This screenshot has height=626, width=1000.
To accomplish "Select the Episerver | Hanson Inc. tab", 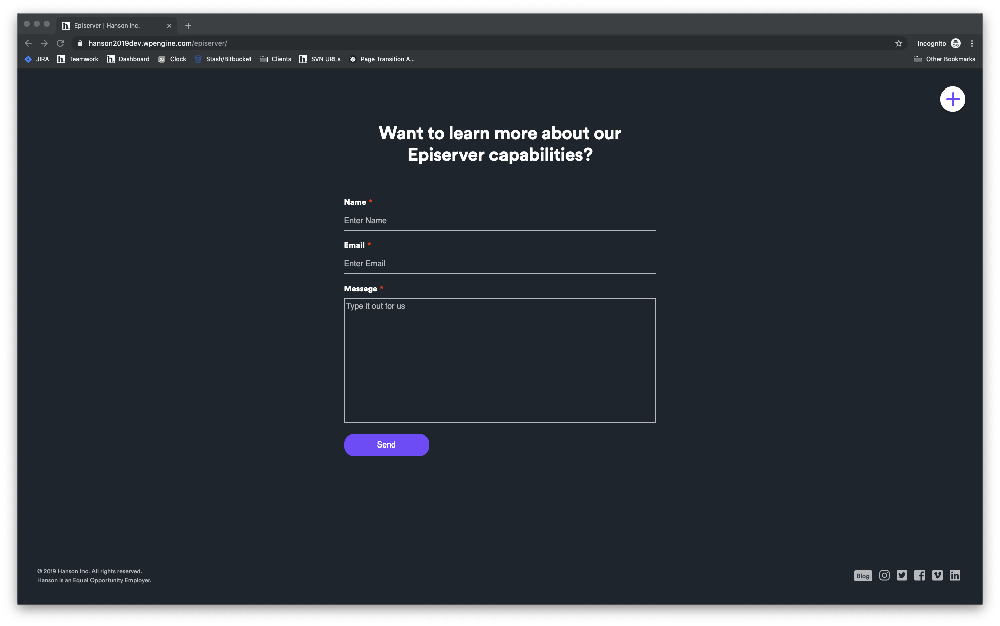I will (116, 25).
